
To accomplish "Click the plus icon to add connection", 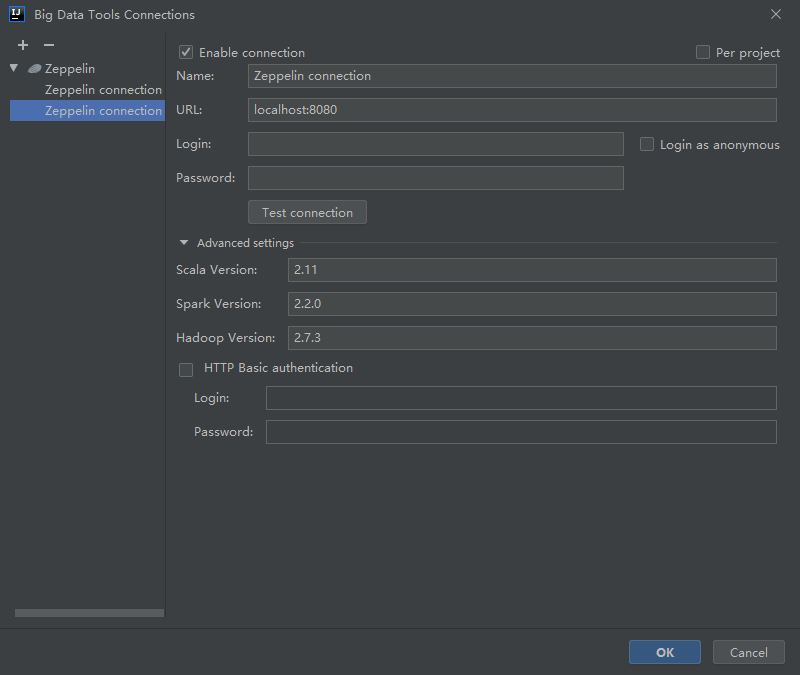I will (x=23, y=46).
